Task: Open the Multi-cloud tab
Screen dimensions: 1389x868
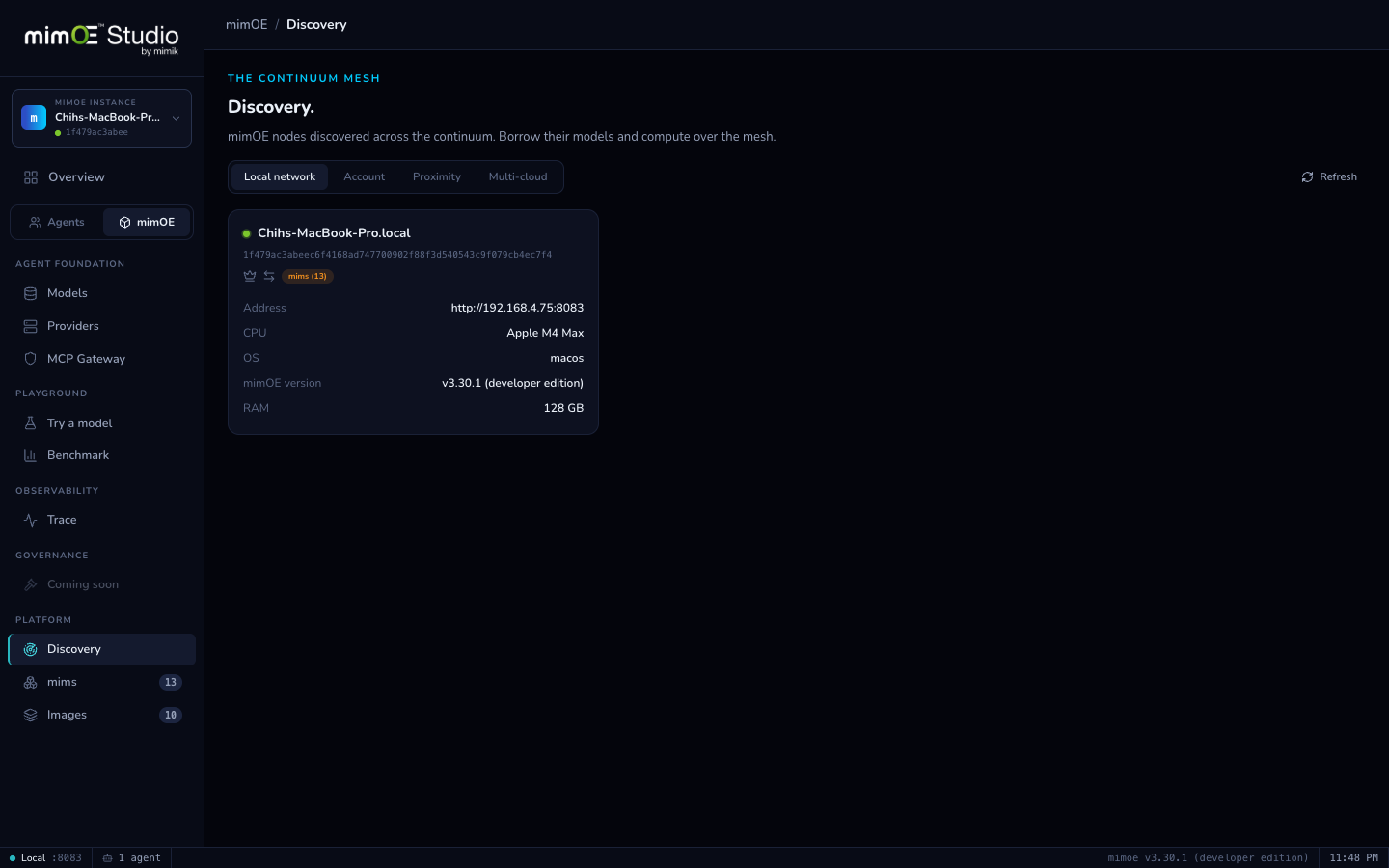Action: pyautogui.click(x=518, y=177)
